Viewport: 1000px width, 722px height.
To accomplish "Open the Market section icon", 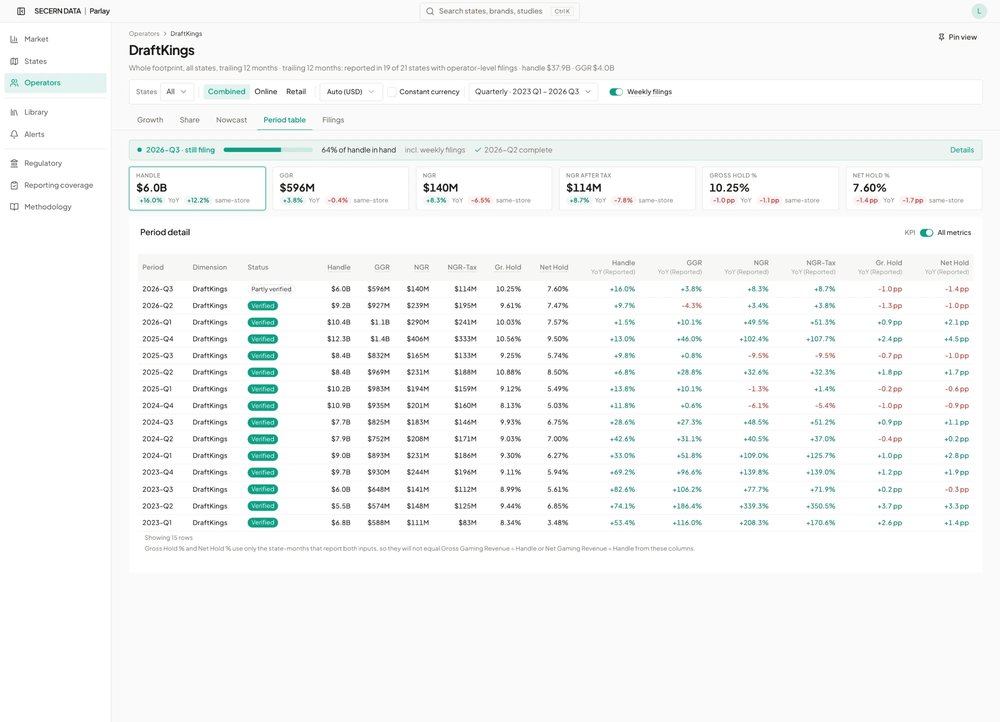I will click(14, 40).
